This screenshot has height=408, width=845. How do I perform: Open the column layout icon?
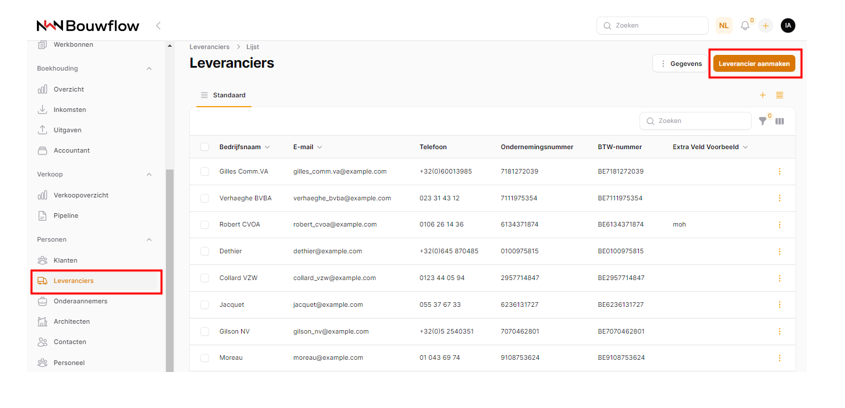pos(780,121)
